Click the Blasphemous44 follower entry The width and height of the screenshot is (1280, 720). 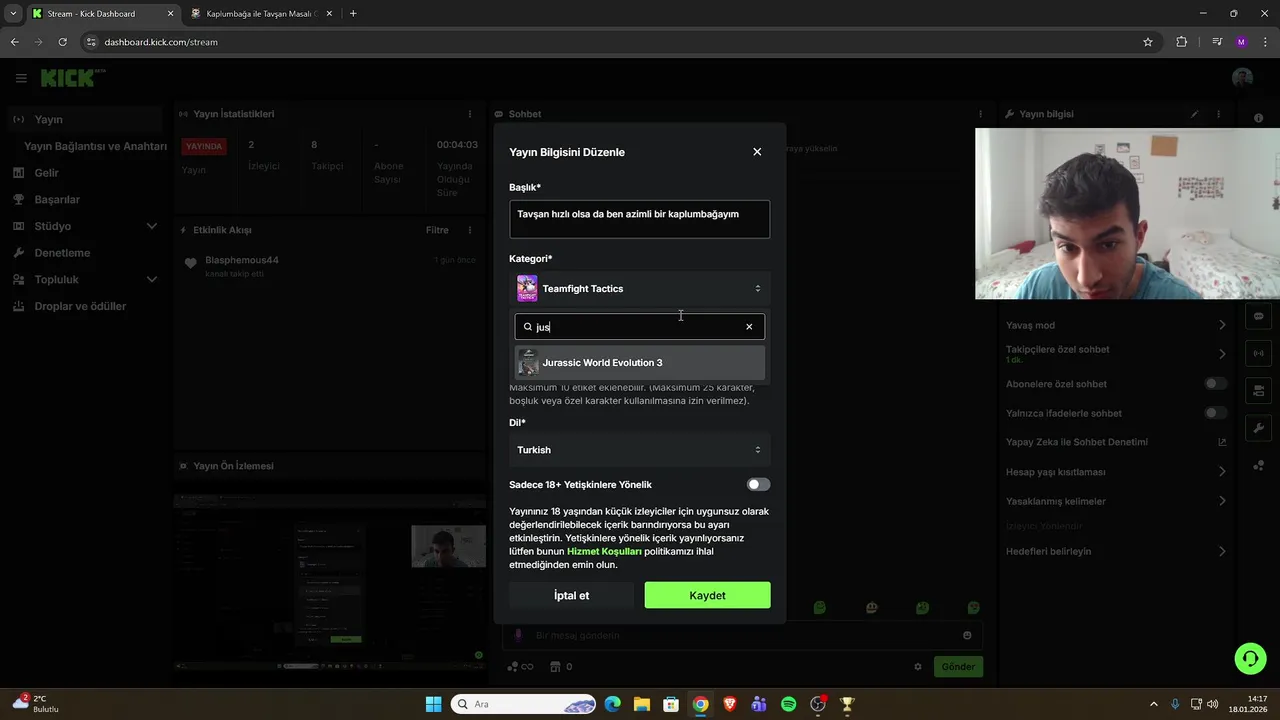pos(241,260)
